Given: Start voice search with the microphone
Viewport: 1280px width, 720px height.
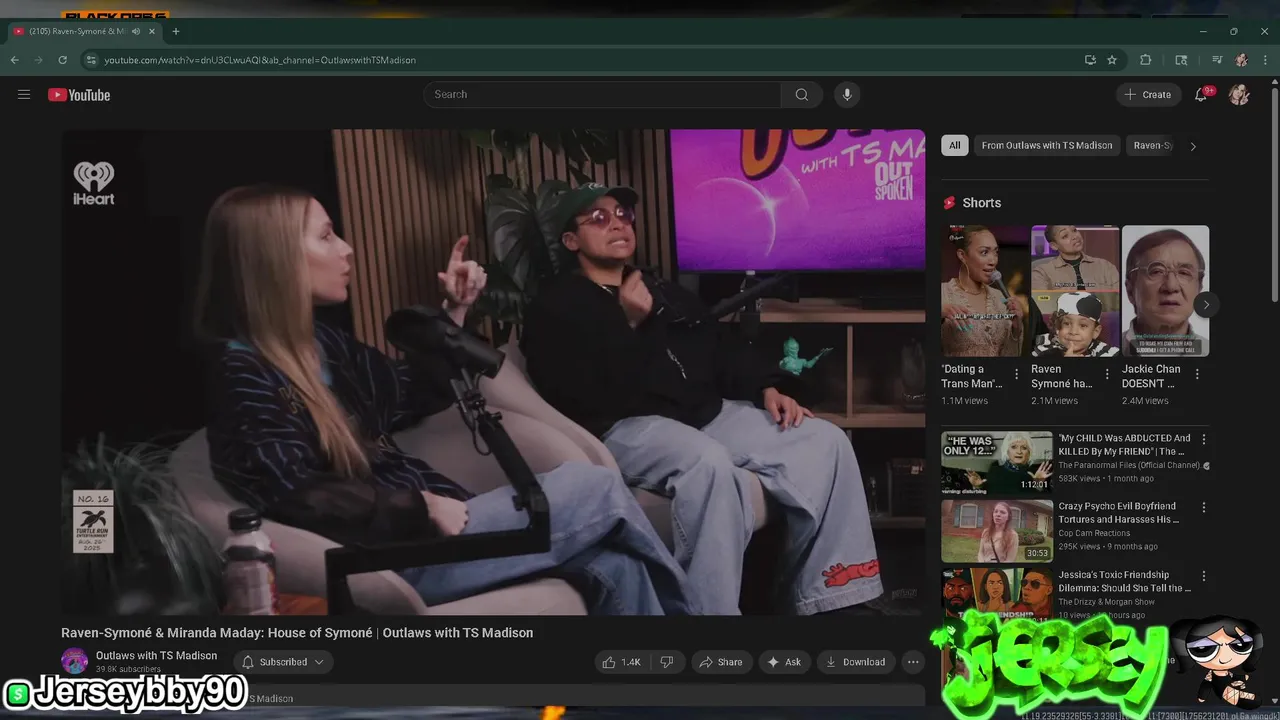Looking at the screenshot, I should 847,94.
